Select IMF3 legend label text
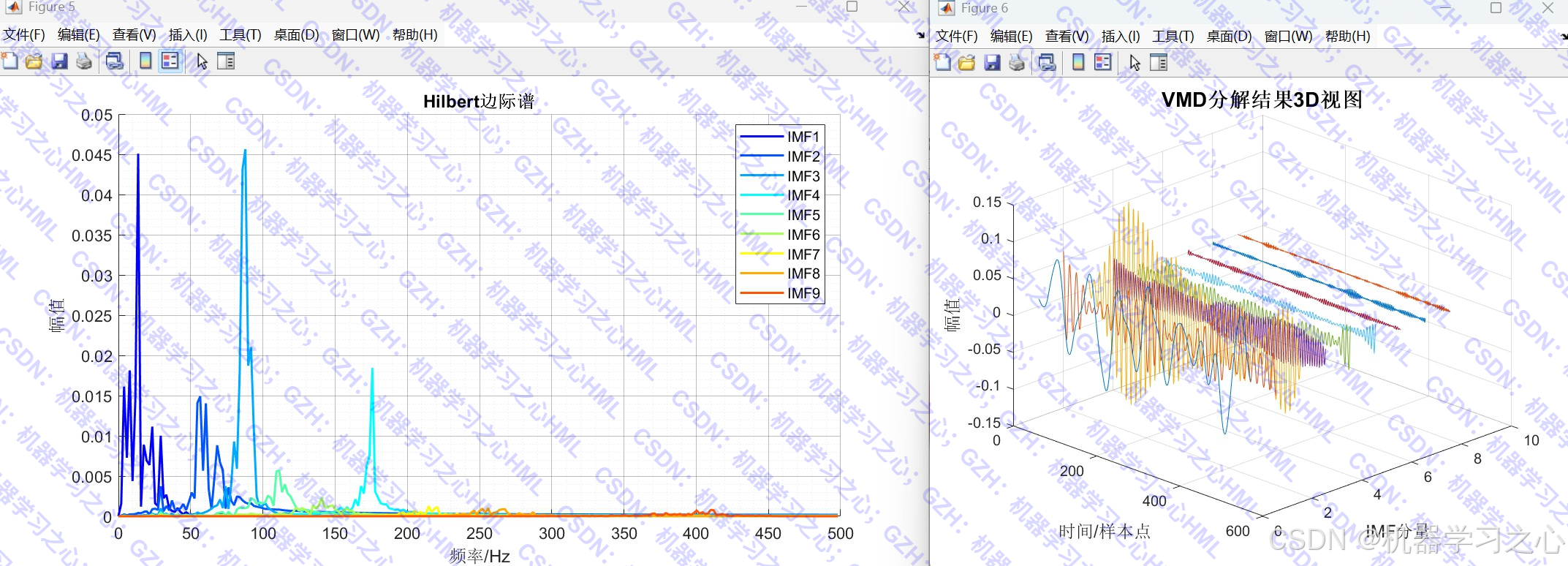The image size is (1568, 566). pyautogui.click(x=803, y=176)
